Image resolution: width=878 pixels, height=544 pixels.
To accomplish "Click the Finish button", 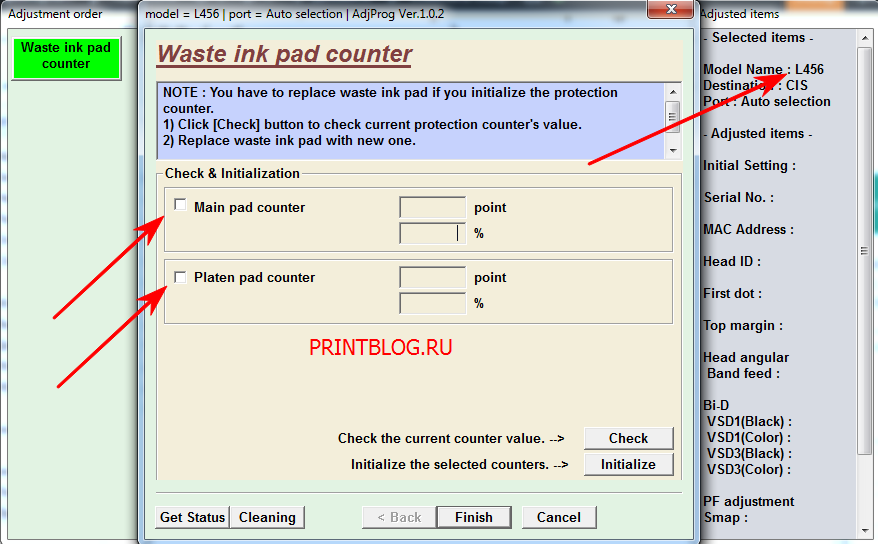I will click(474, 517).
